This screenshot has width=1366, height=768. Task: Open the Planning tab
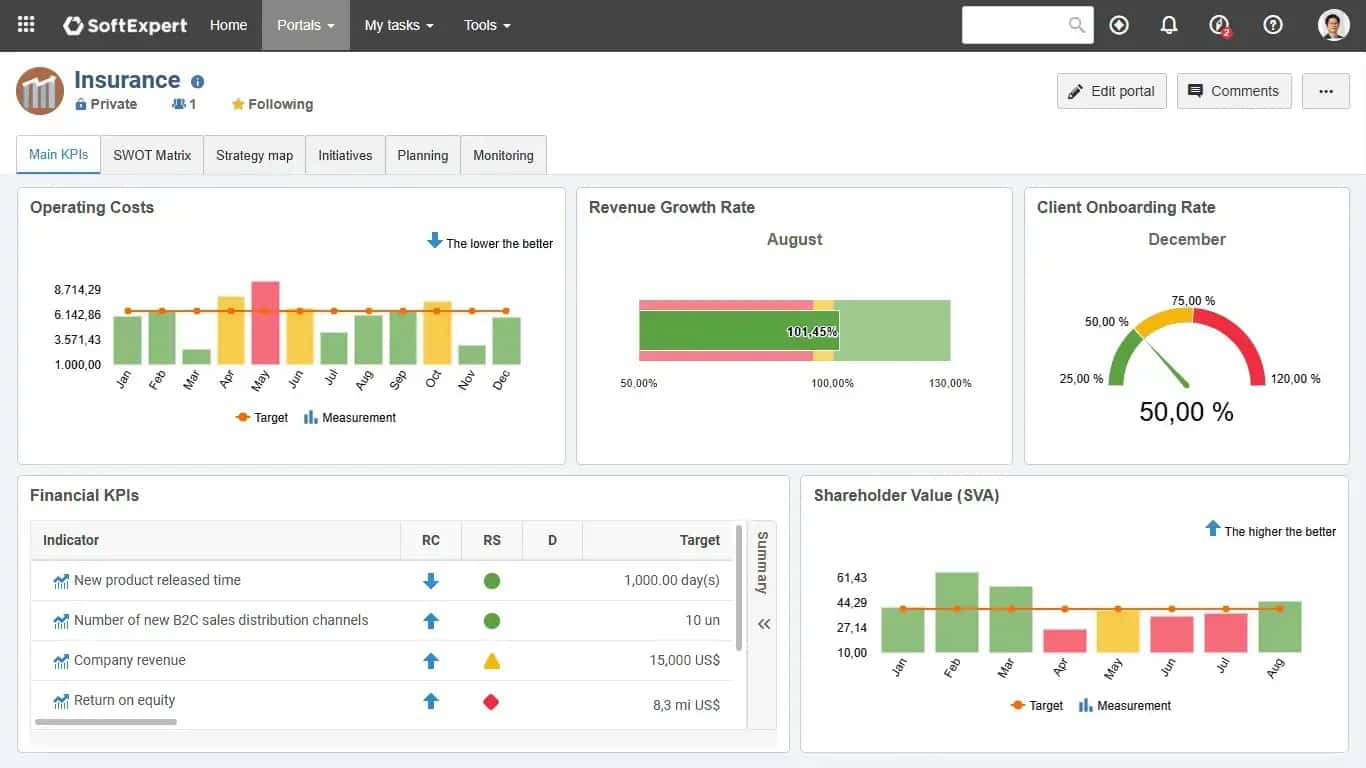[423, 155]
